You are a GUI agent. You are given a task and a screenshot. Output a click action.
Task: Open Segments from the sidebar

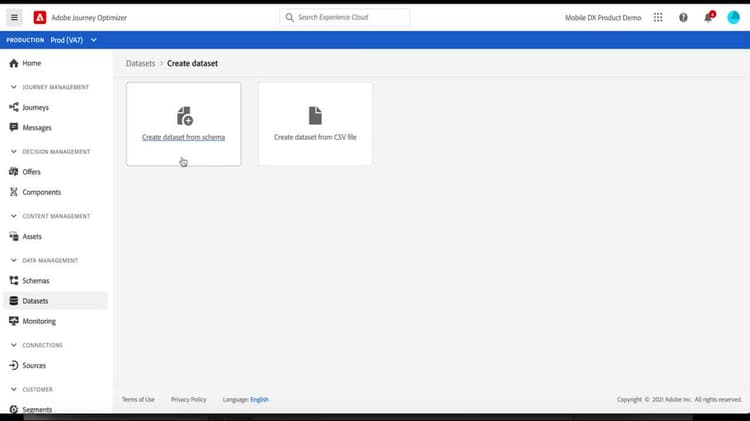[x=37, y=410]
